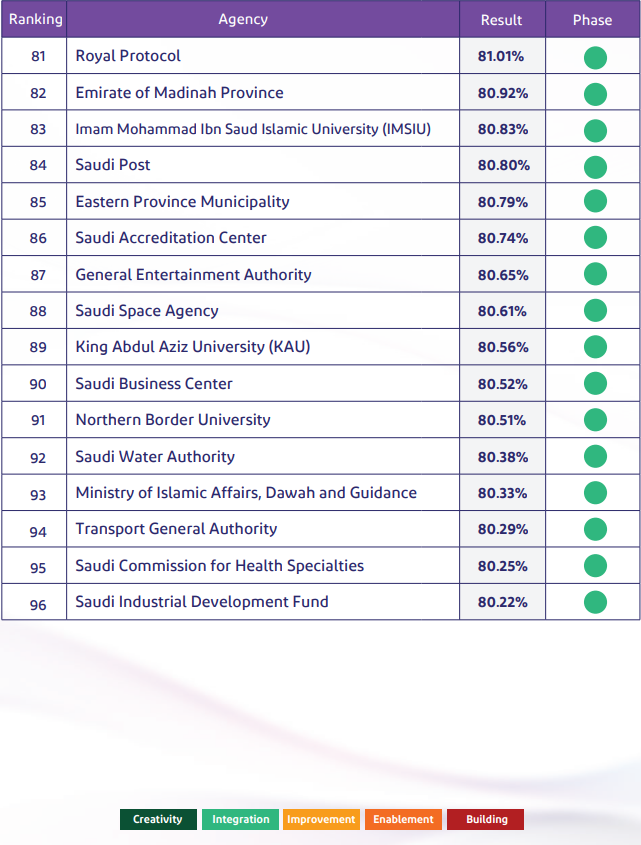Click the King Abdul Aziz University (KAU) entry
This screenshot has height=845, width=641.
tap(193, 347)
